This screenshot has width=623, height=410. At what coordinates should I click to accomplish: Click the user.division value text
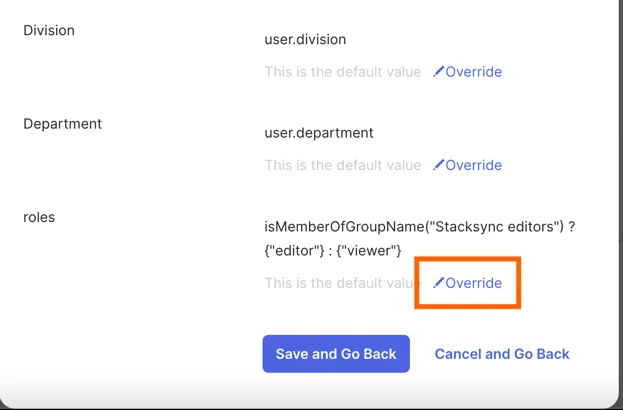pos(305,39)
